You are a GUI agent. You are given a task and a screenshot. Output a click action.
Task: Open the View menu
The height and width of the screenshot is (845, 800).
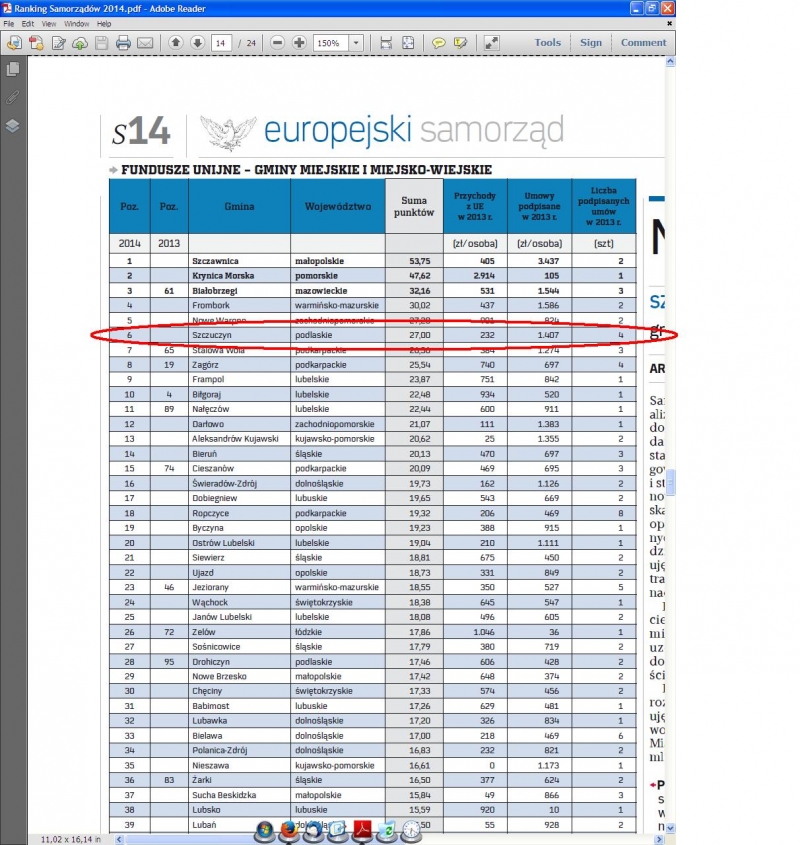point(49,24)
